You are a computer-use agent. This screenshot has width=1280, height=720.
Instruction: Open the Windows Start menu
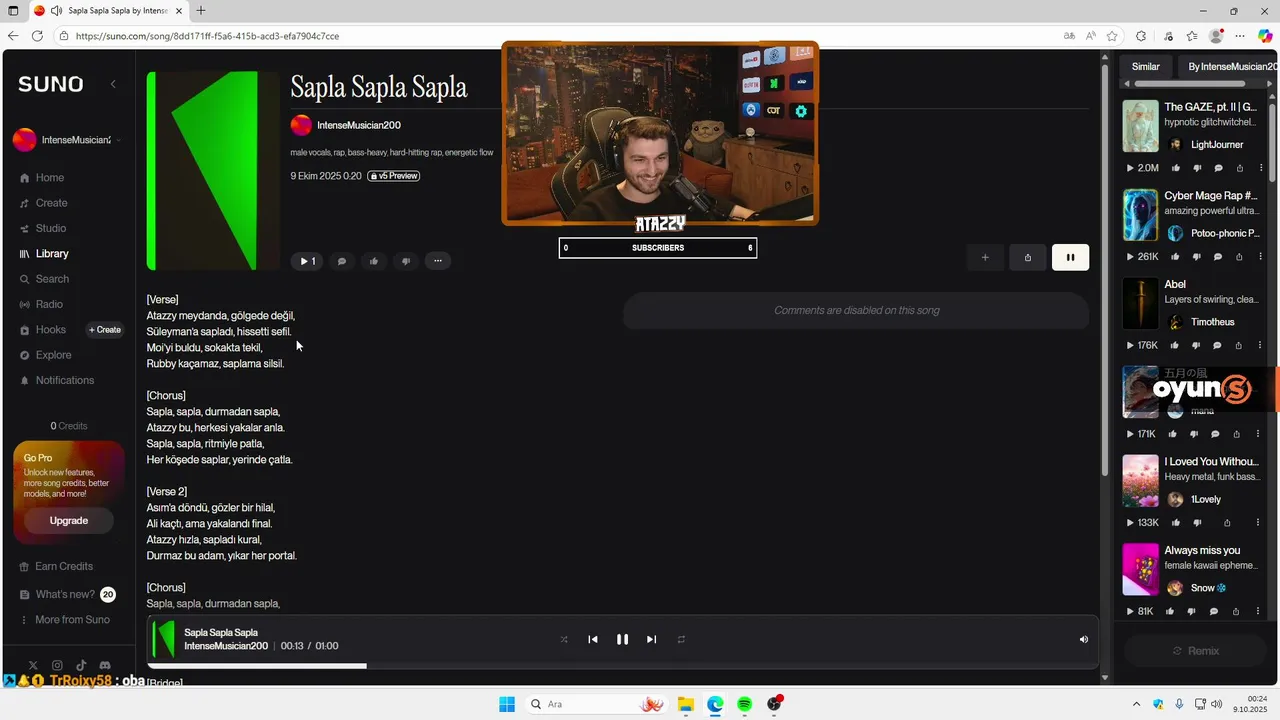507,704
